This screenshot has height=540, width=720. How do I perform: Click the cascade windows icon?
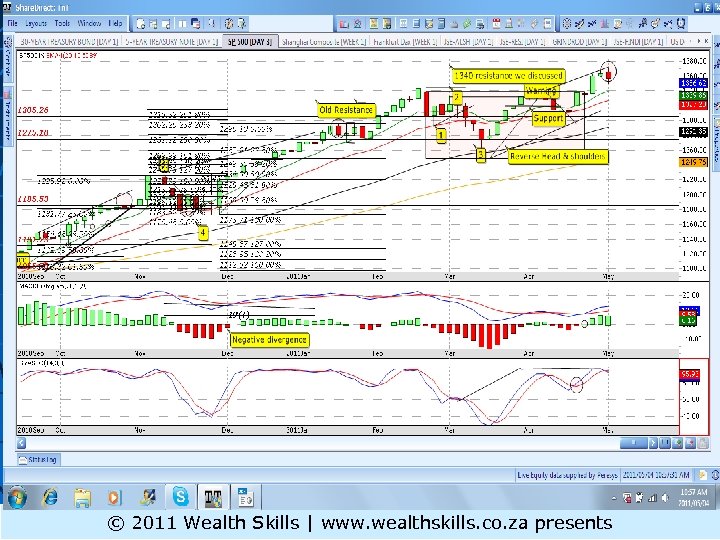[x=195, y=23]
